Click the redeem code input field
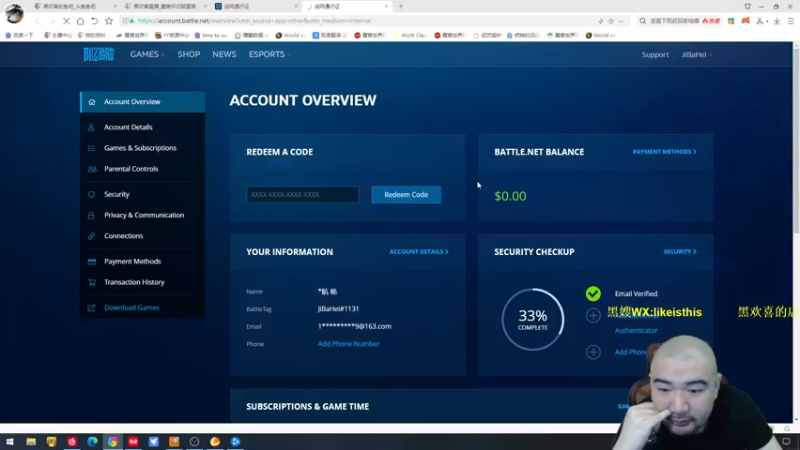This screenshot has height=450, width=800. 303,194
